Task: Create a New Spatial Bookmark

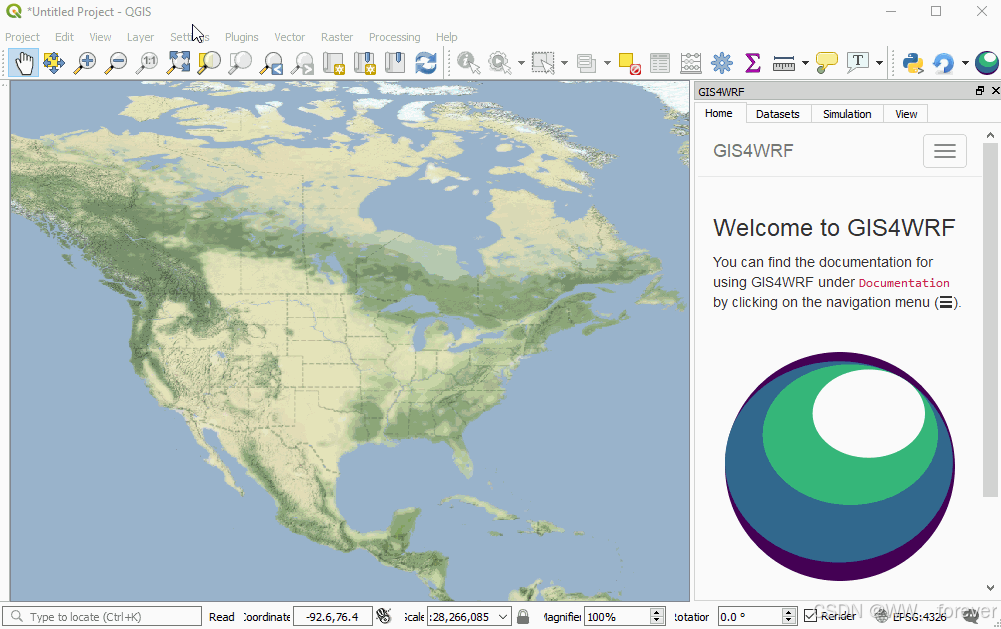Action: 365,63
